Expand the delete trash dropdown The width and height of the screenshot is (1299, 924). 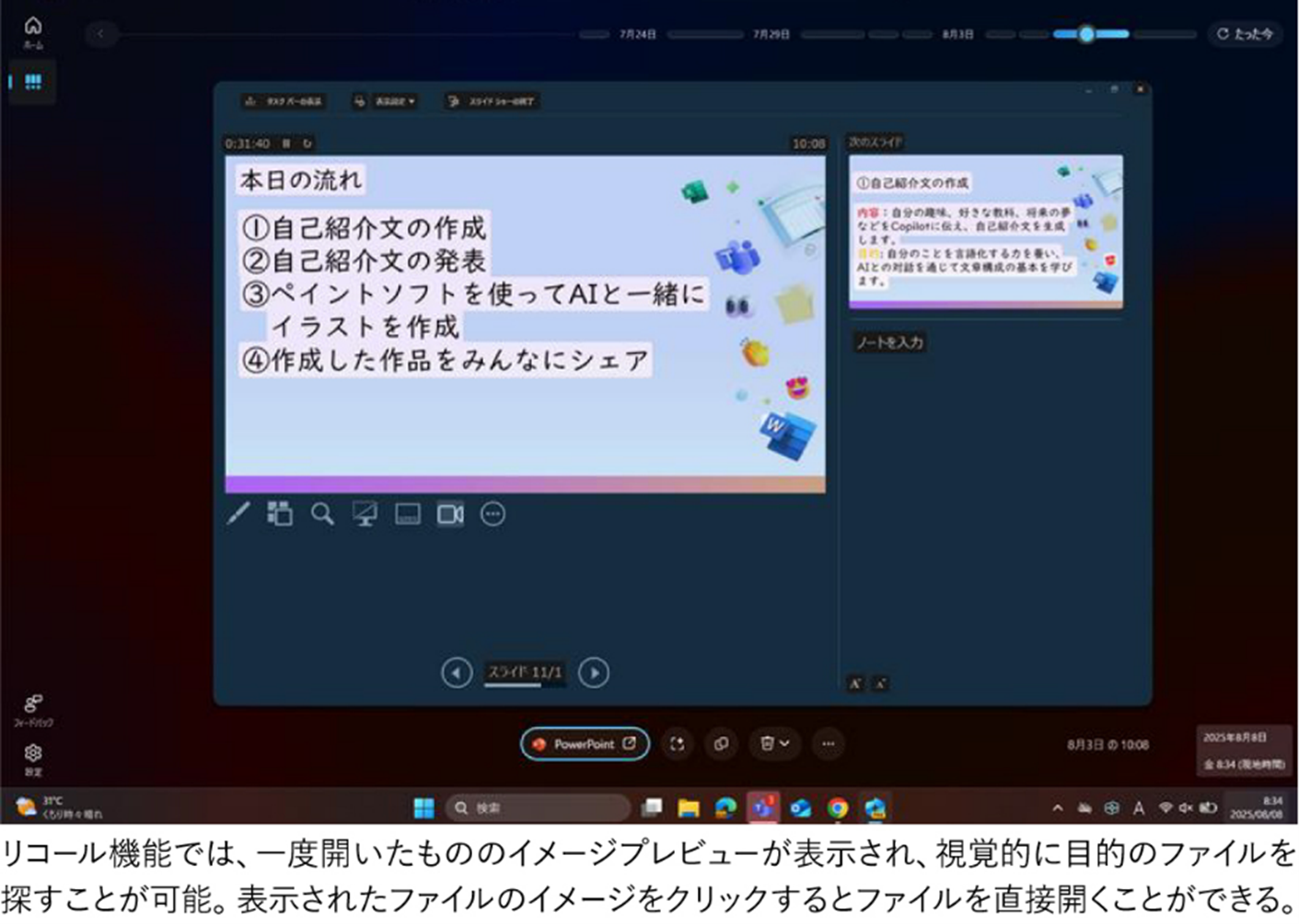[774, 744]
